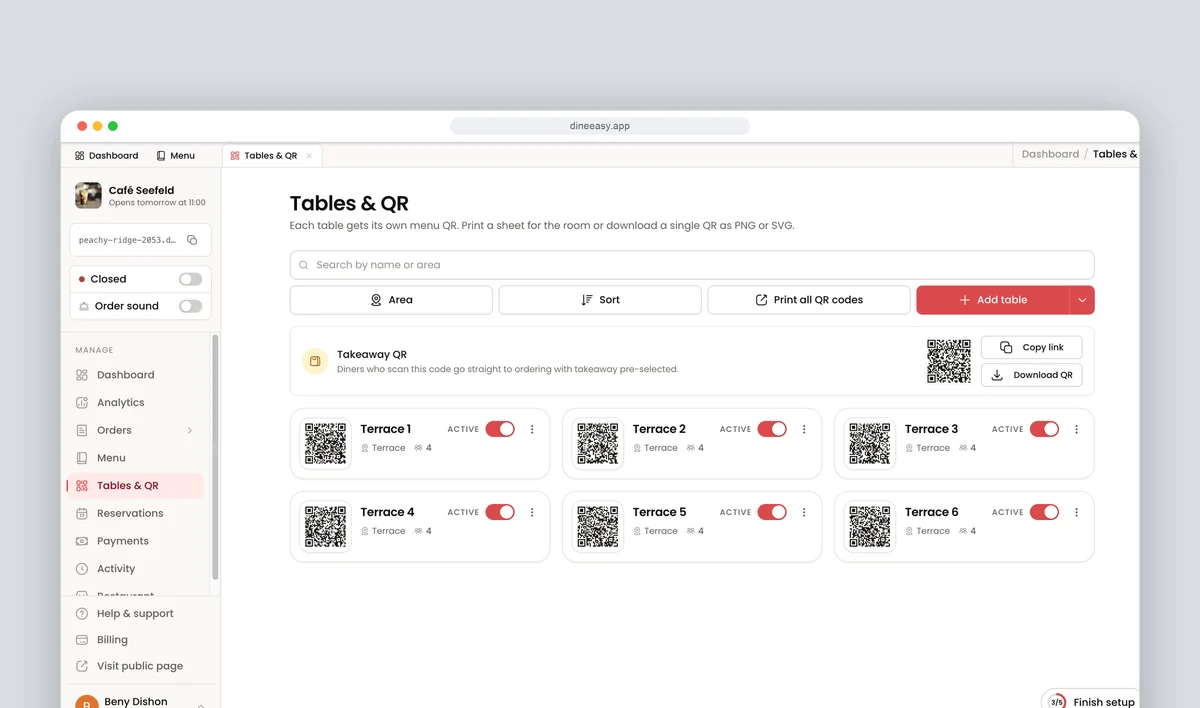1200x708 pixels.
Task: Click the Opens tomorrow at 11:00 text
Action: 157,203
